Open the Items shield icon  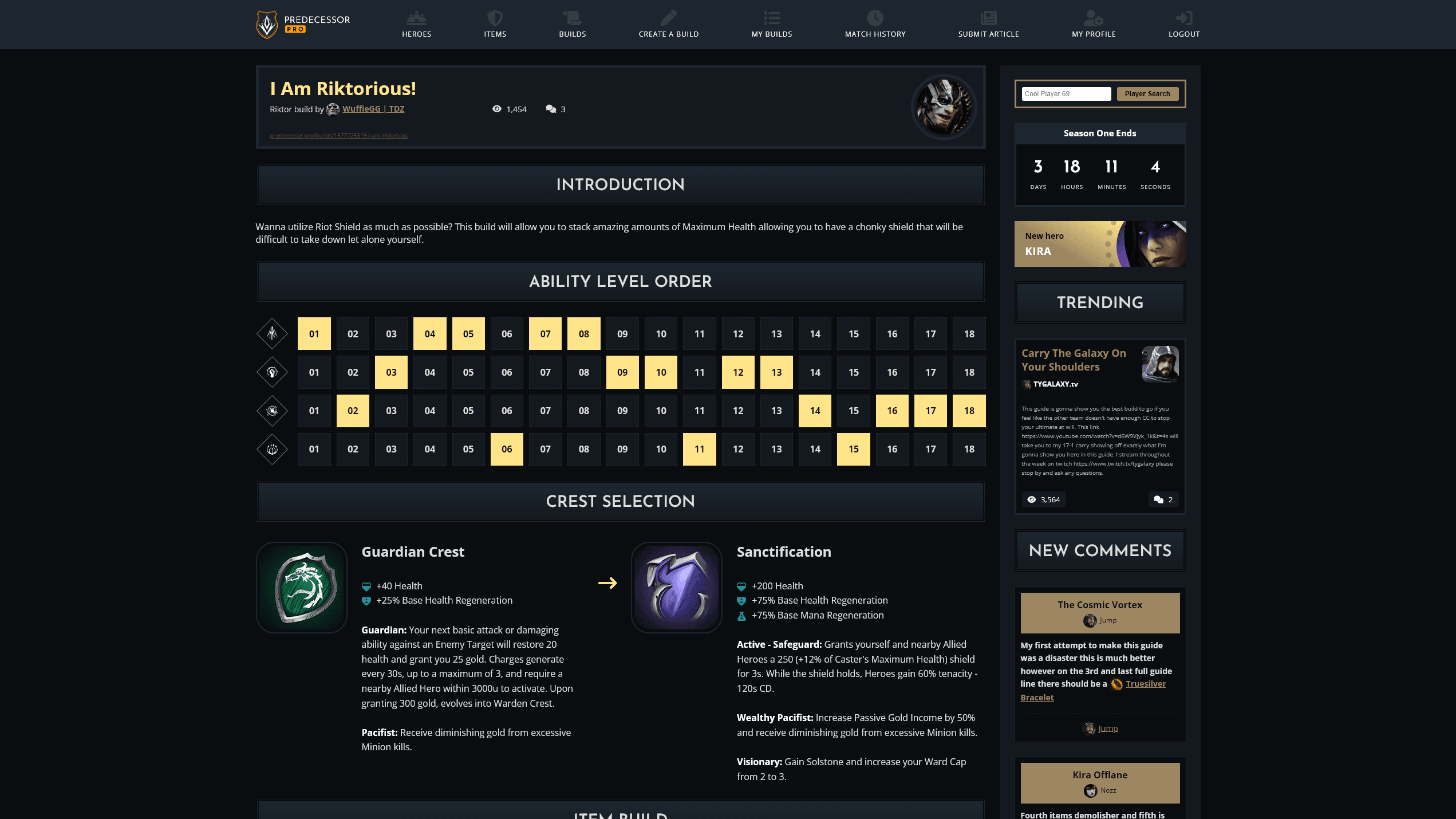coord(495,18)
